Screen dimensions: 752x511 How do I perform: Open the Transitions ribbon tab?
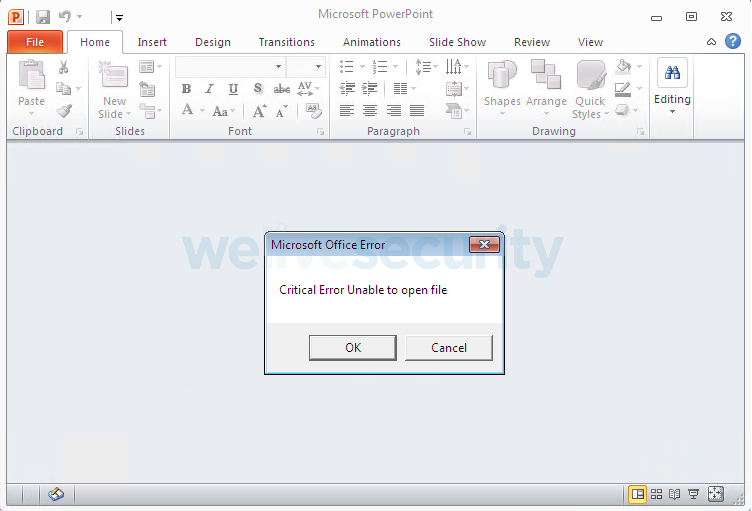(x=286, y=42)
